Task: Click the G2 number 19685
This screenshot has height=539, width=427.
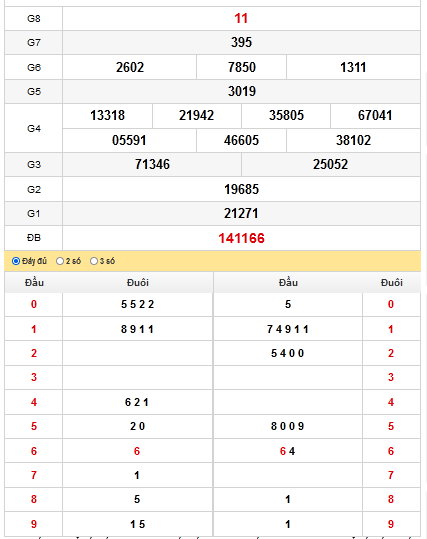Action: pos(241,189)
